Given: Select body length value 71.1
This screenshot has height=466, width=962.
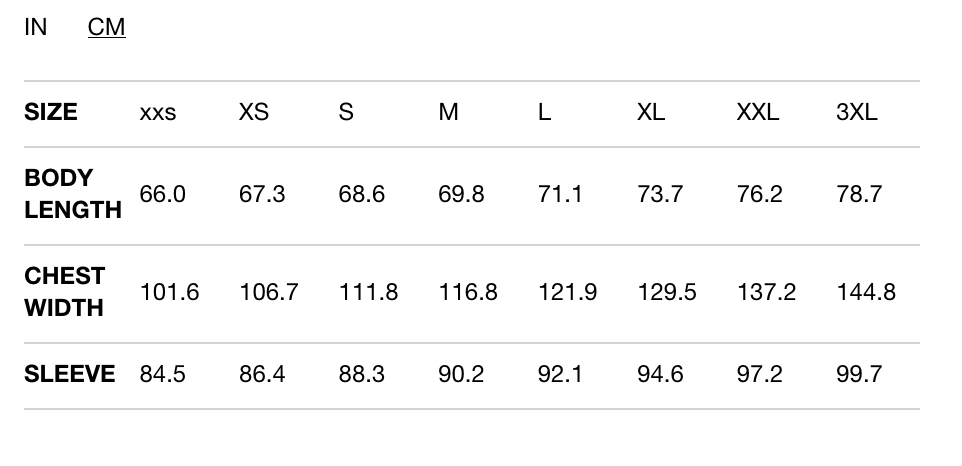Looking at the screenshot, I should [560, 194].
